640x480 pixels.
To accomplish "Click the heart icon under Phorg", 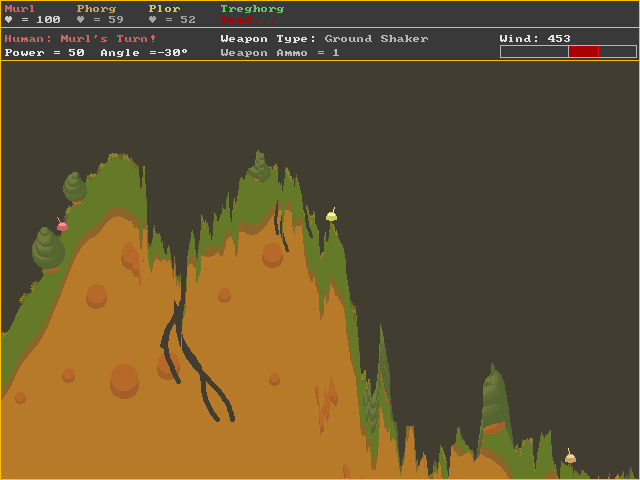I will [x=80, y=20].
